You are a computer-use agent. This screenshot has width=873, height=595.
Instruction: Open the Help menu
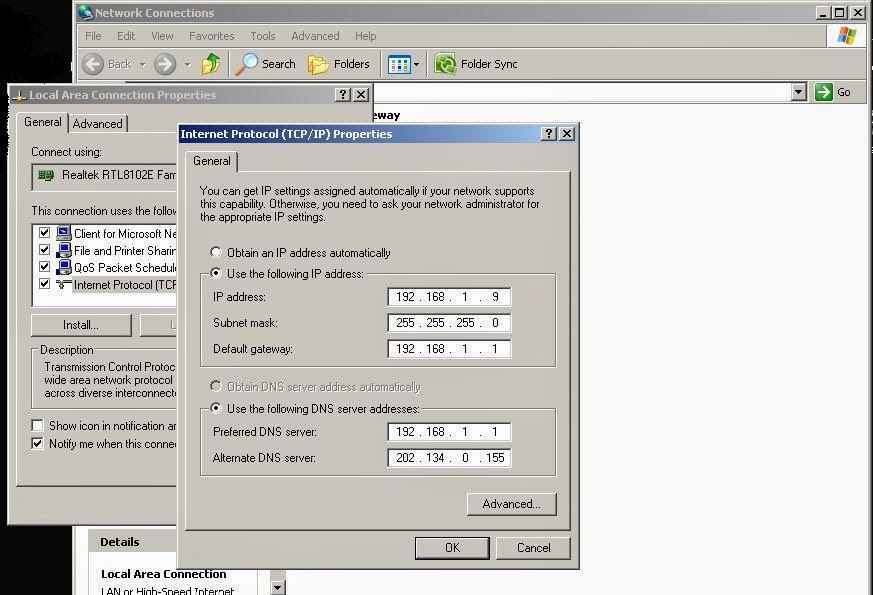coord(366,36)
